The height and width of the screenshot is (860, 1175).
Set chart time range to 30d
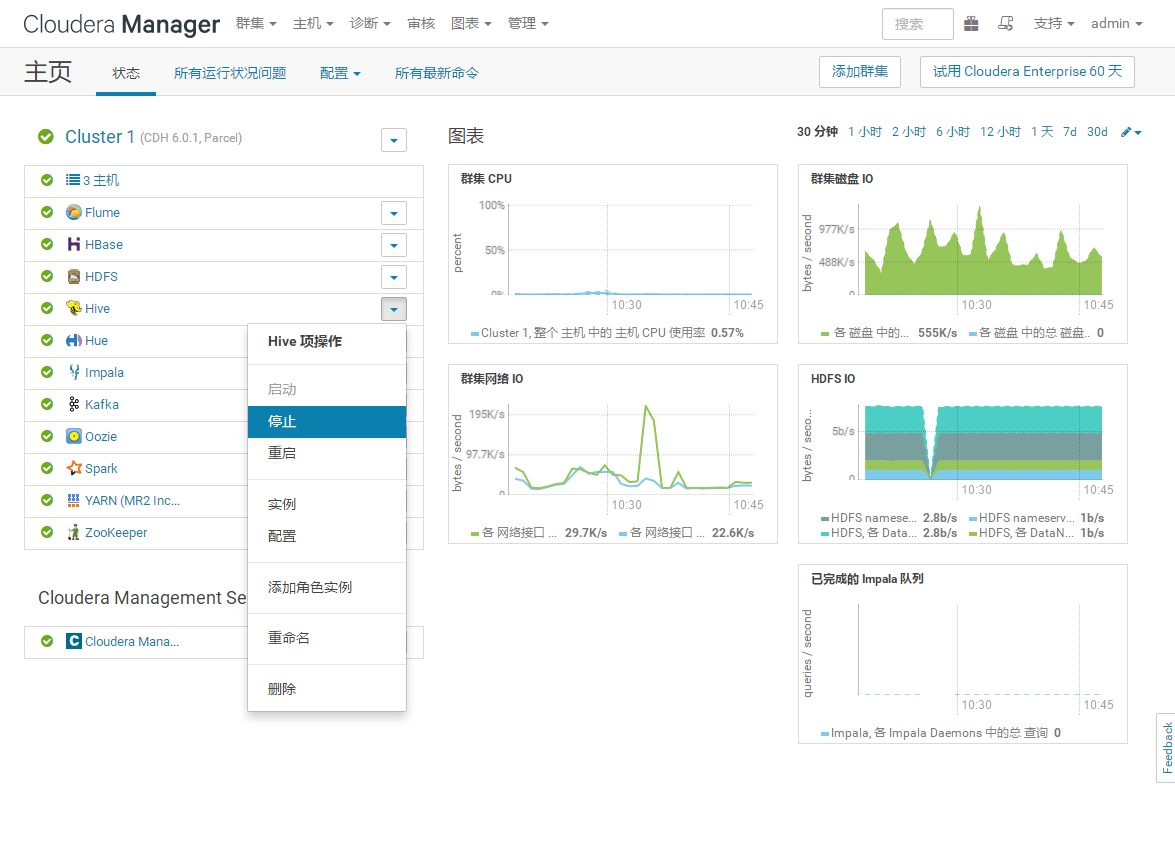click(x=1097, y=132)
